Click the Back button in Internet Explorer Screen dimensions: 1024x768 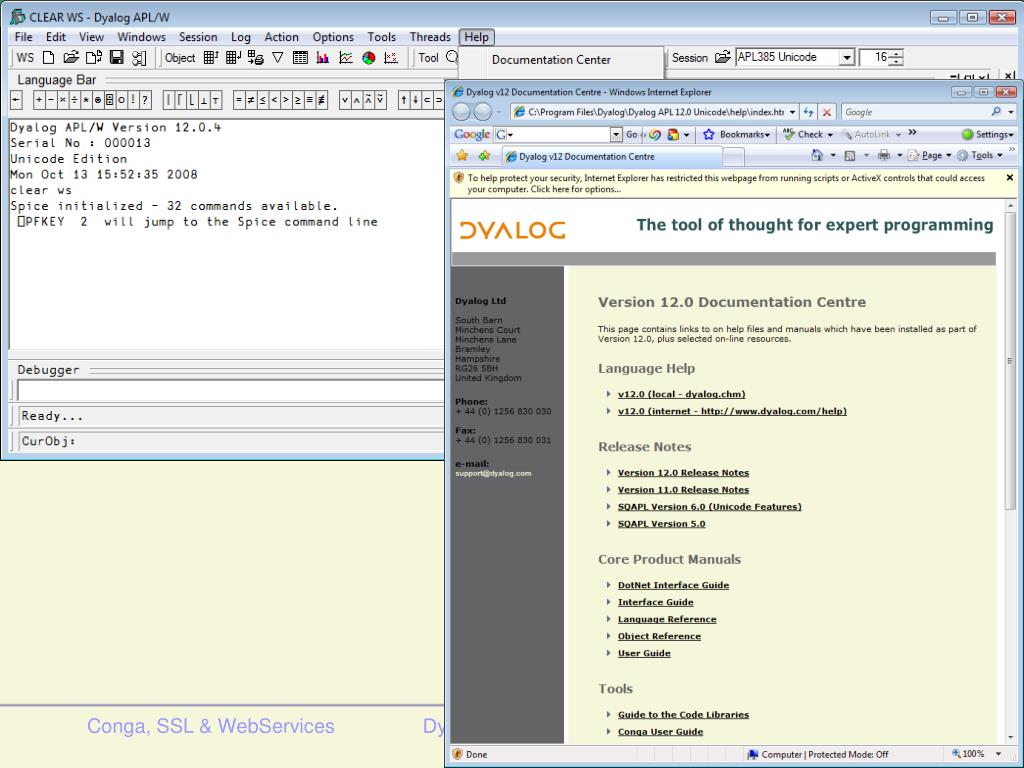(461, 112)
